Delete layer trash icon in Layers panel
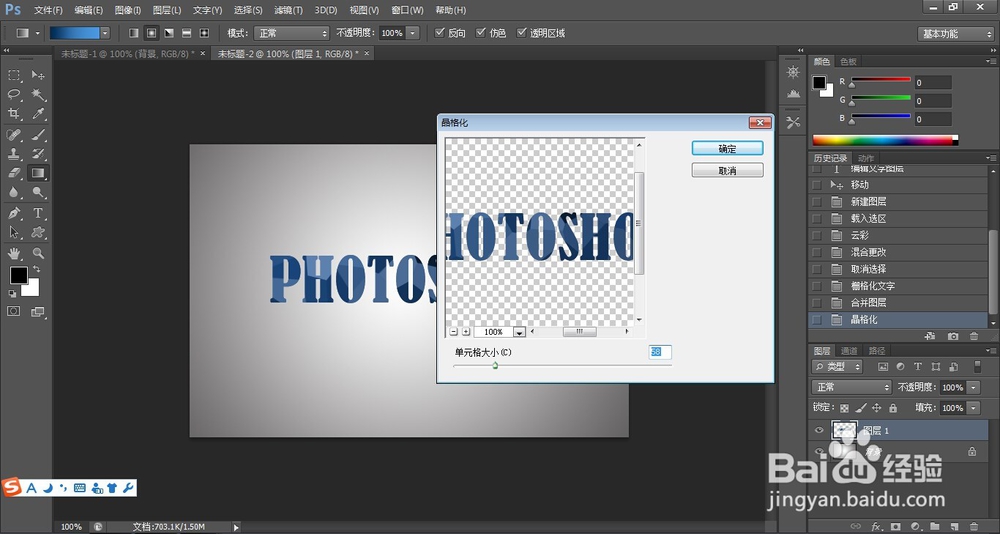 (973, 526)
